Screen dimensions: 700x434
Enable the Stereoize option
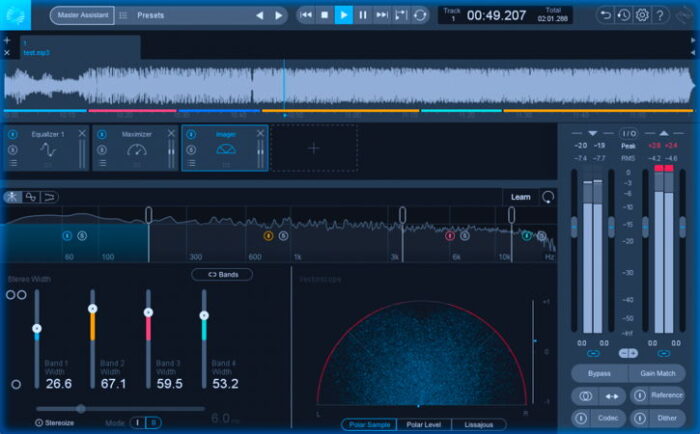(39, 423)
